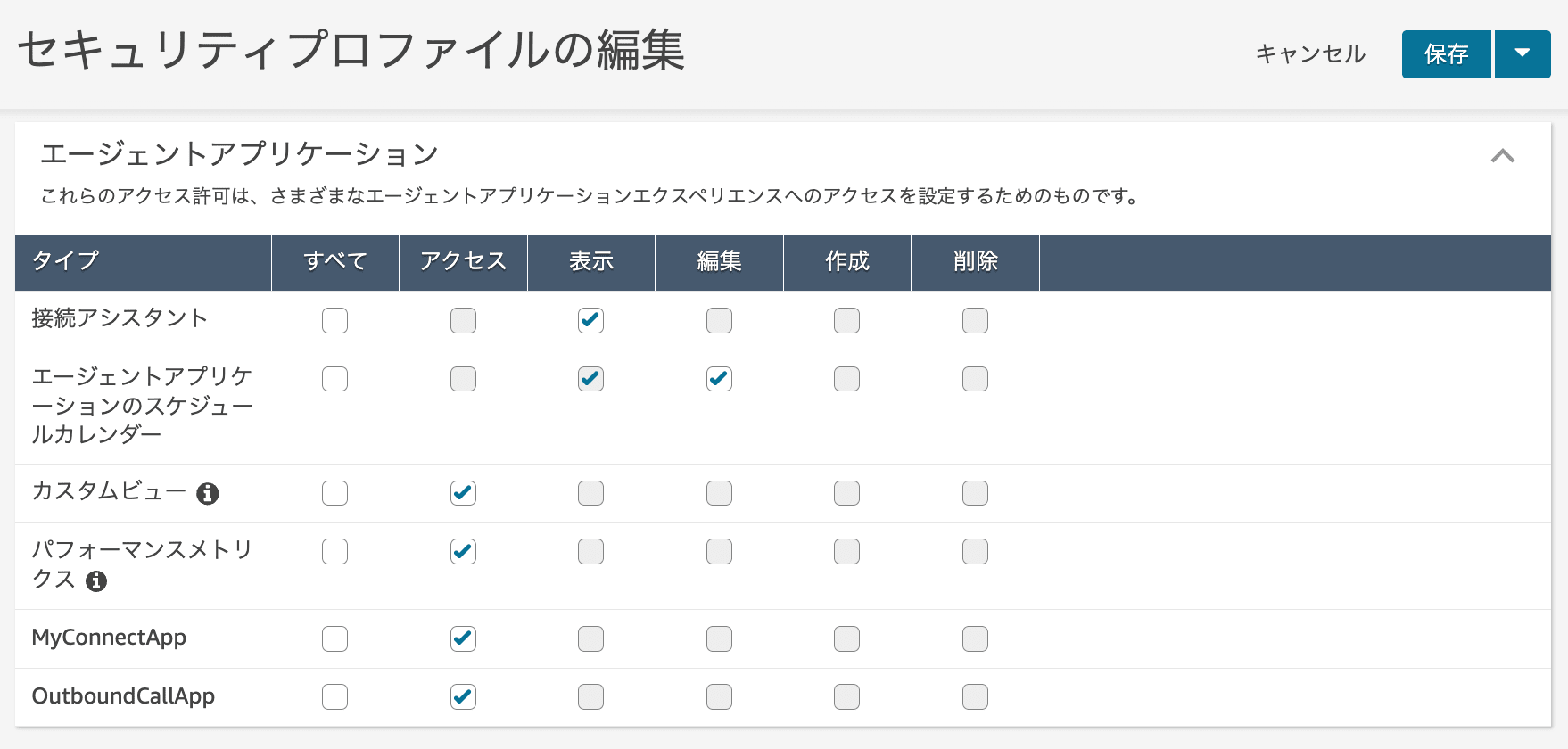1568x749 pixels.
Task: Click the info icon next to カスタムビュー
Action: [210, 492]
